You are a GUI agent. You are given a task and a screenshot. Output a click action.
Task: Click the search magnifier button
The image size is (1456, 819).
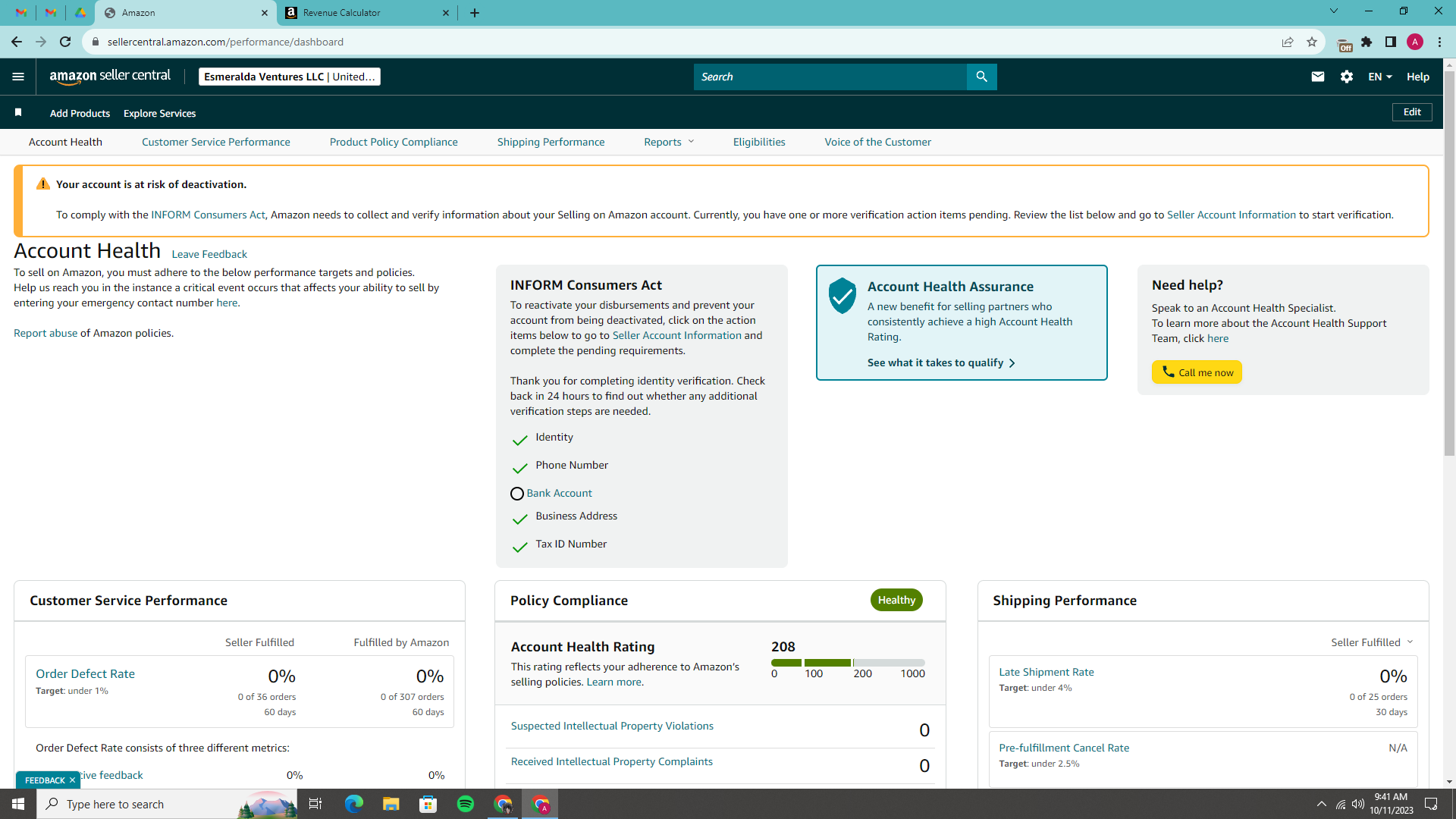coord(981,77)
